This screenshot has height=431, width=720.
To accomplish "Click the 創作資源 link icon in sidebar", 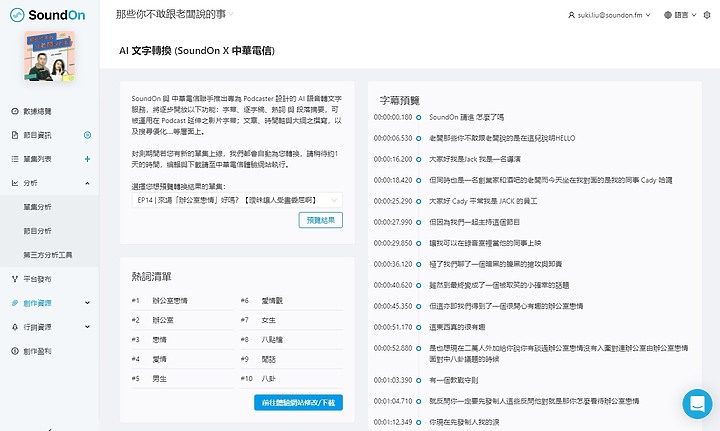I will (15, 303).
